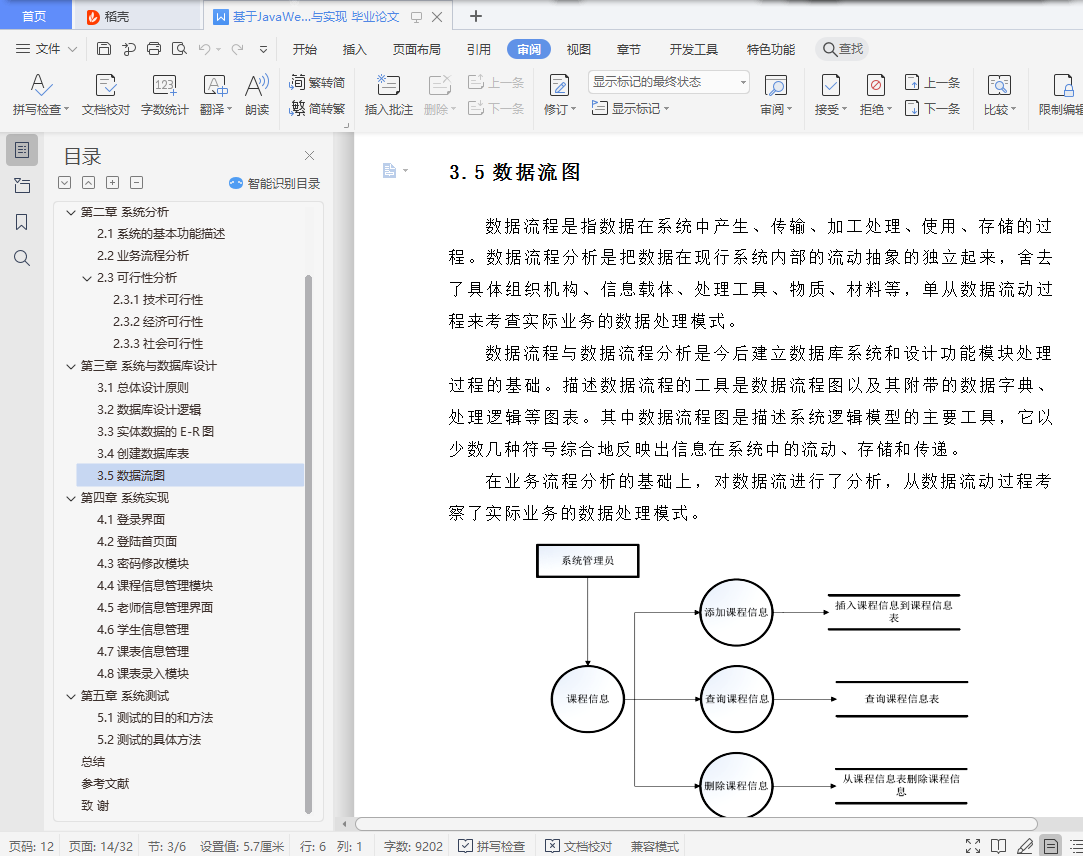The image size is (1083, 856).
Task: Open the 文件 menu dropdown
Action: click(46, 49)
